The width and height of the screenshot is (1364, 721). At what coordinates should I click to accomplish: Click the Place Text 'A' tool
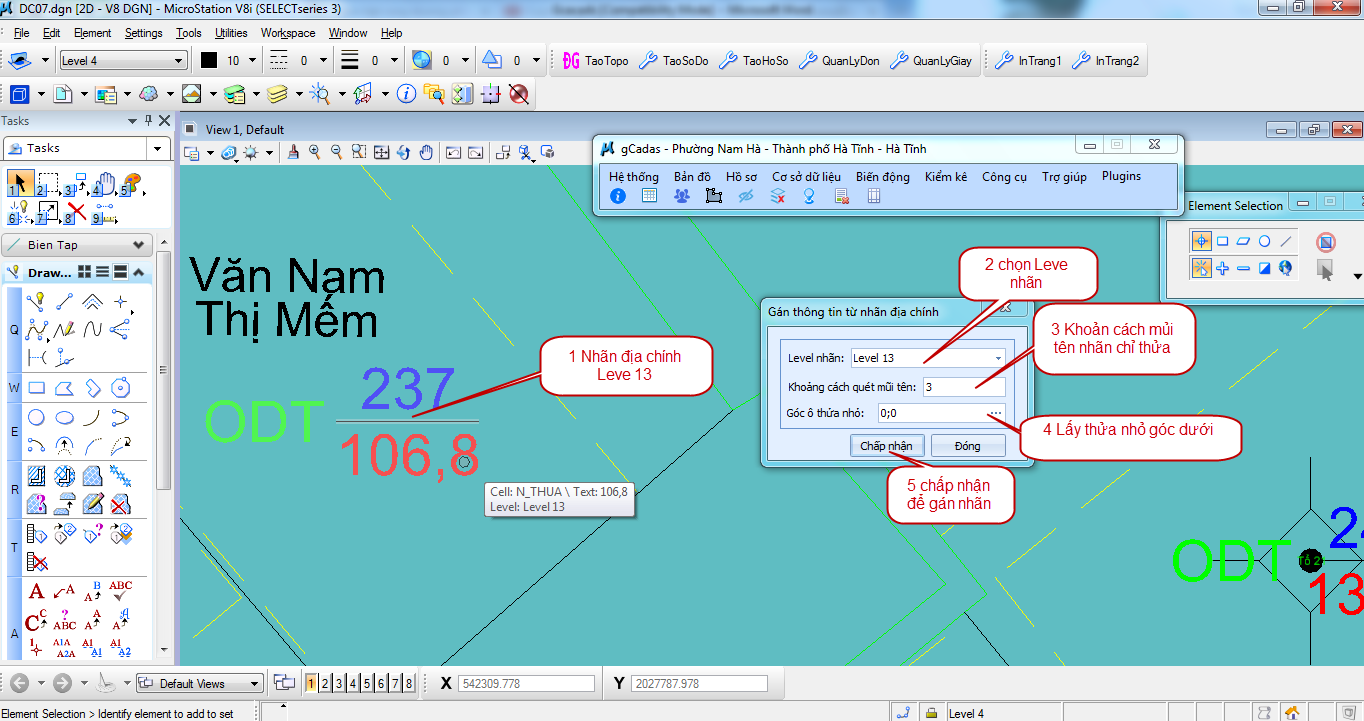[36, 592]
